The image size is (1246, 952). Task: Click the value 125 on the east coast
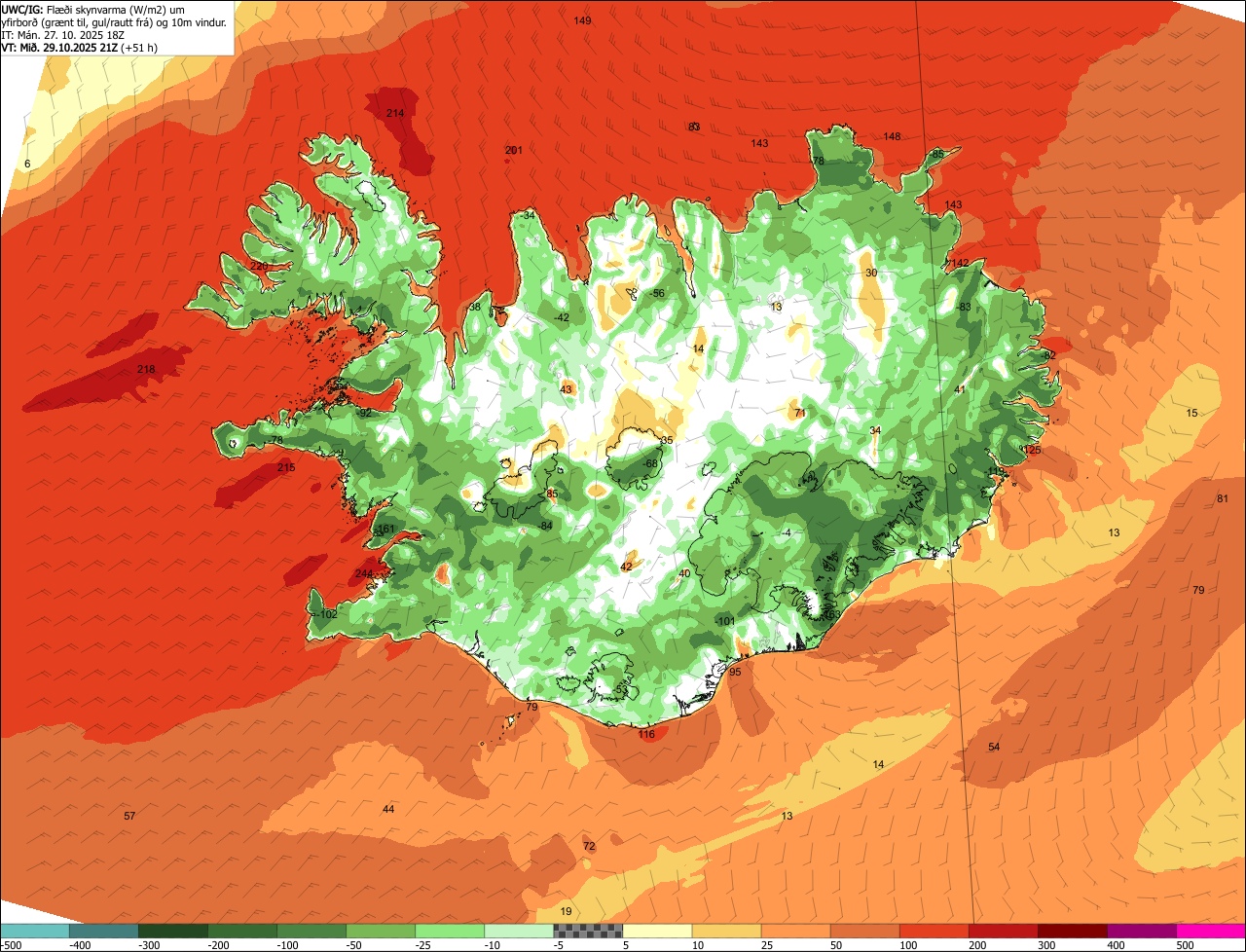(x=1033, y=450)
